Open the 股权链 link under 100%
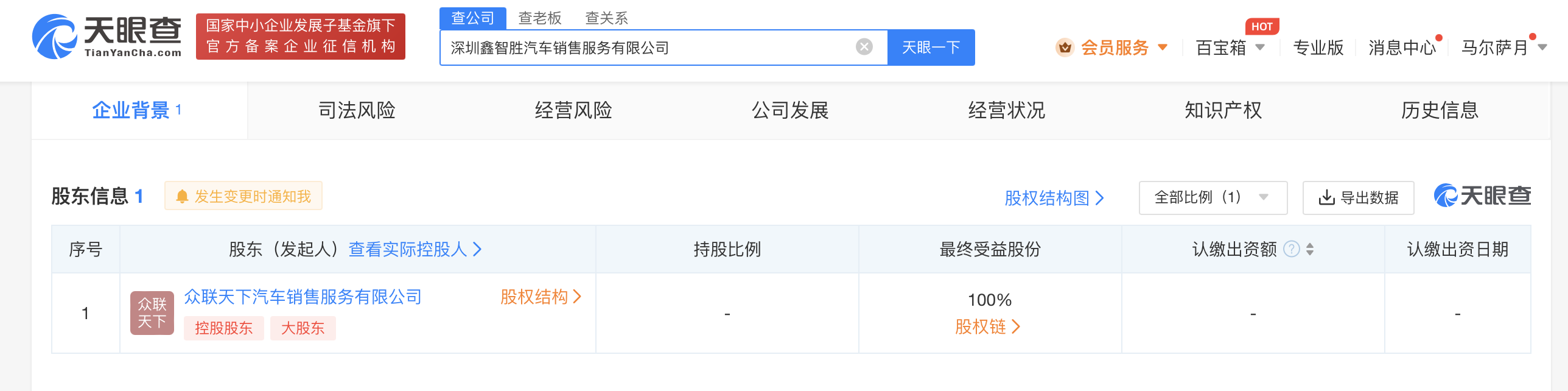Screen dimensions: 1568x391 (987, 327)
